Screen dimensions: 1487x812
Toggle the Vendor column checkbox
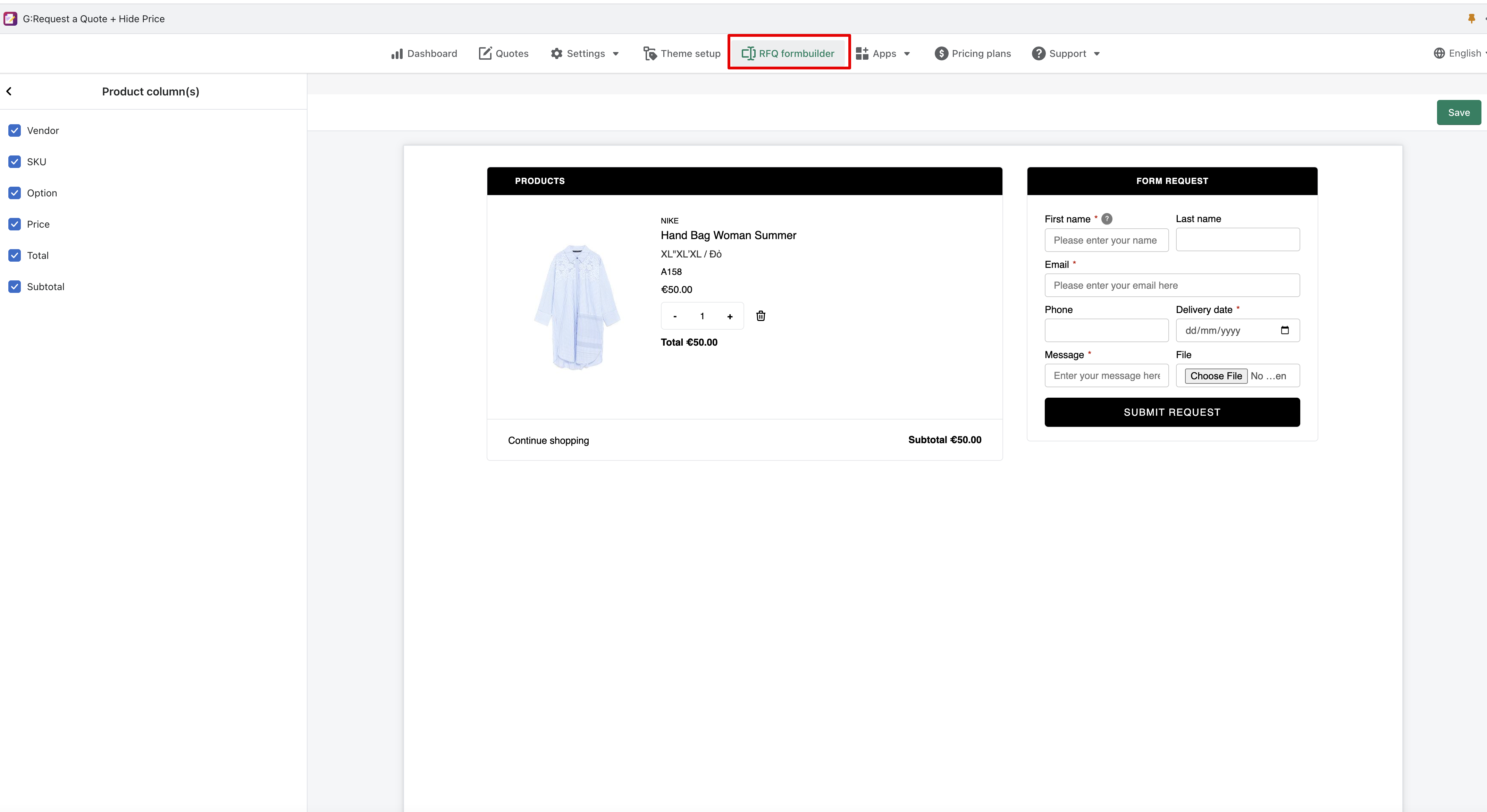click(15, 130)
